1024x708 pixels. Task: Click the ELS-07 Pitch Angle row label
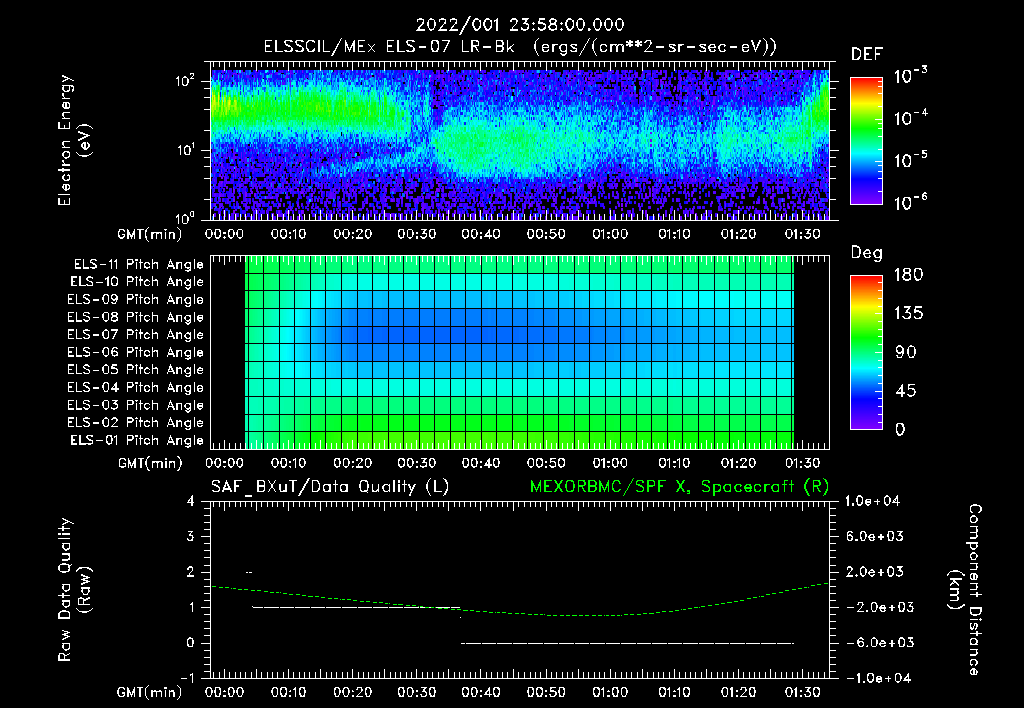click(135, 334)
